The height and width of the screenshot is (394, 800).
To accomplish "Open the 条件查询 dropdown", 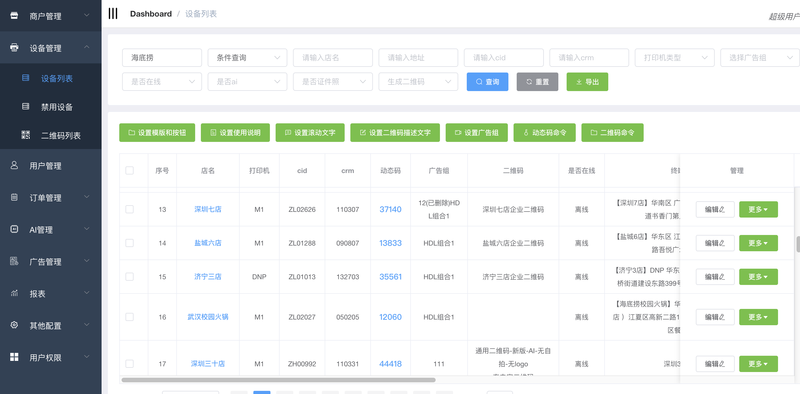I will tap(247, 58).
